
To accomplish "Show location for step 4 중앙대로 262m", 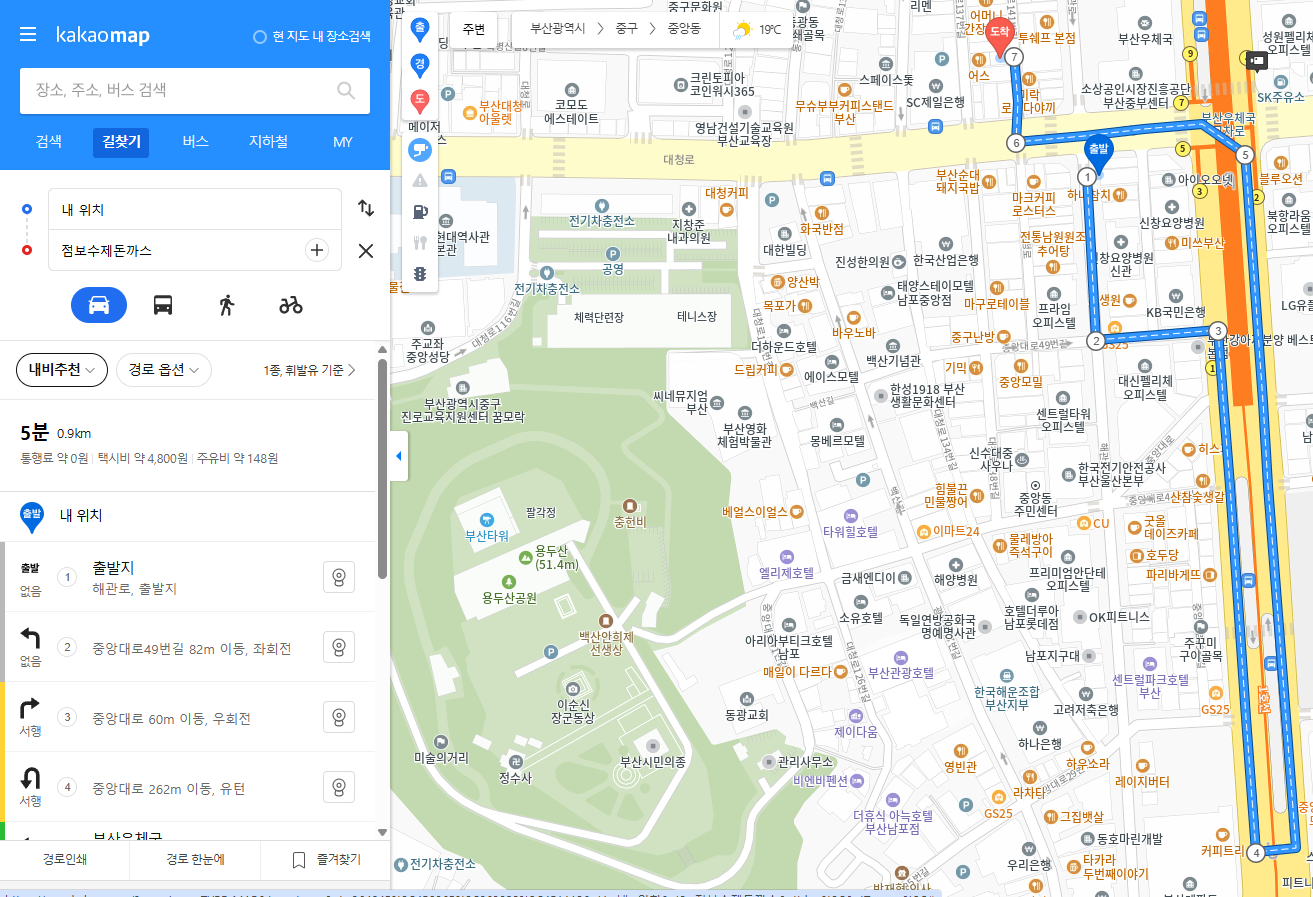I will pos(339,787).
